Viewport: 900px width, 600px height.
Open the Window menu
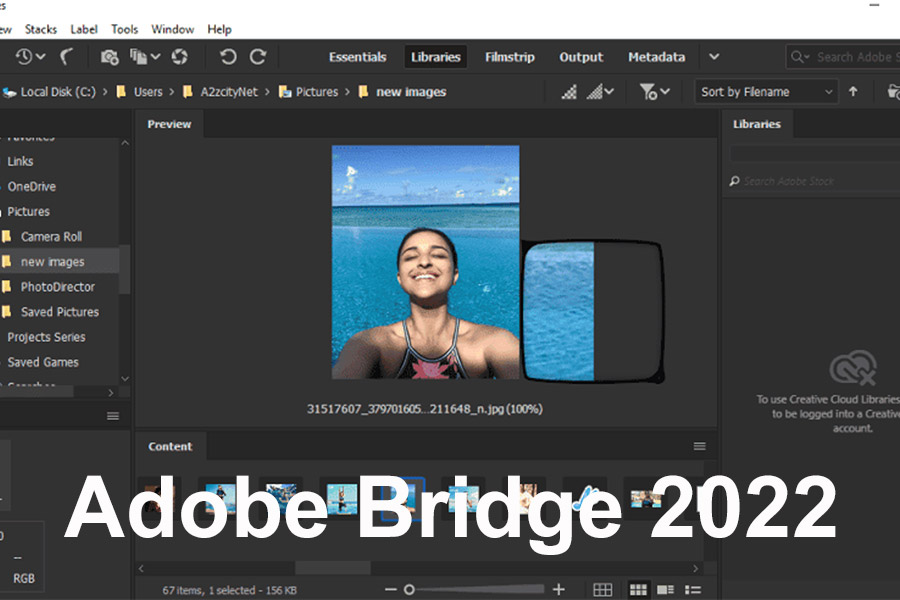point(172,29)
